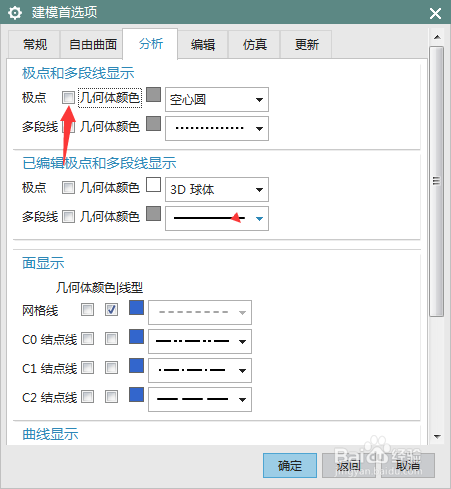Click the 曲线显示 section heading

click(x=50, y=434)
